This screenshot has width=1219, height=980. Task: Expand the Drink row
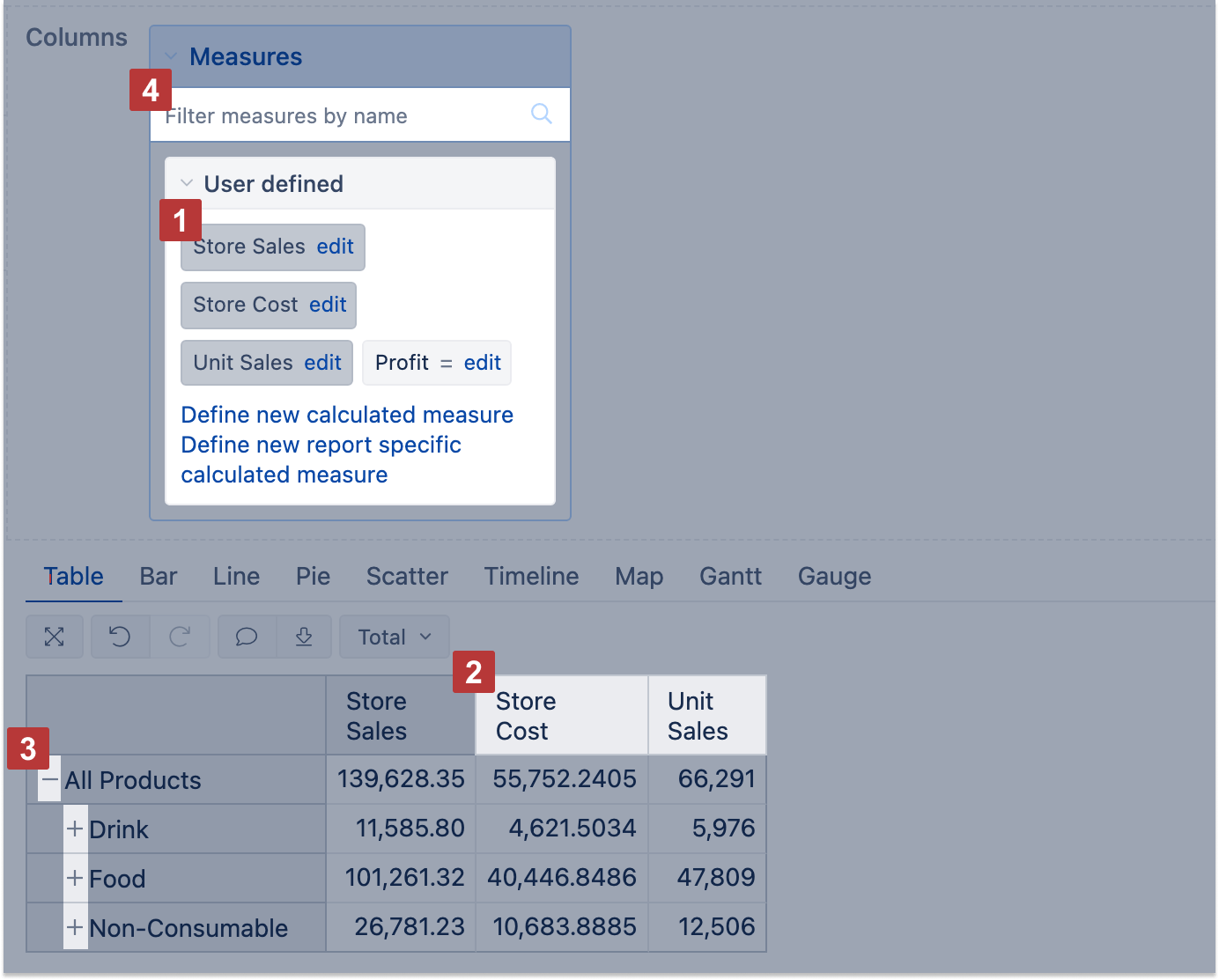point(75,829)
